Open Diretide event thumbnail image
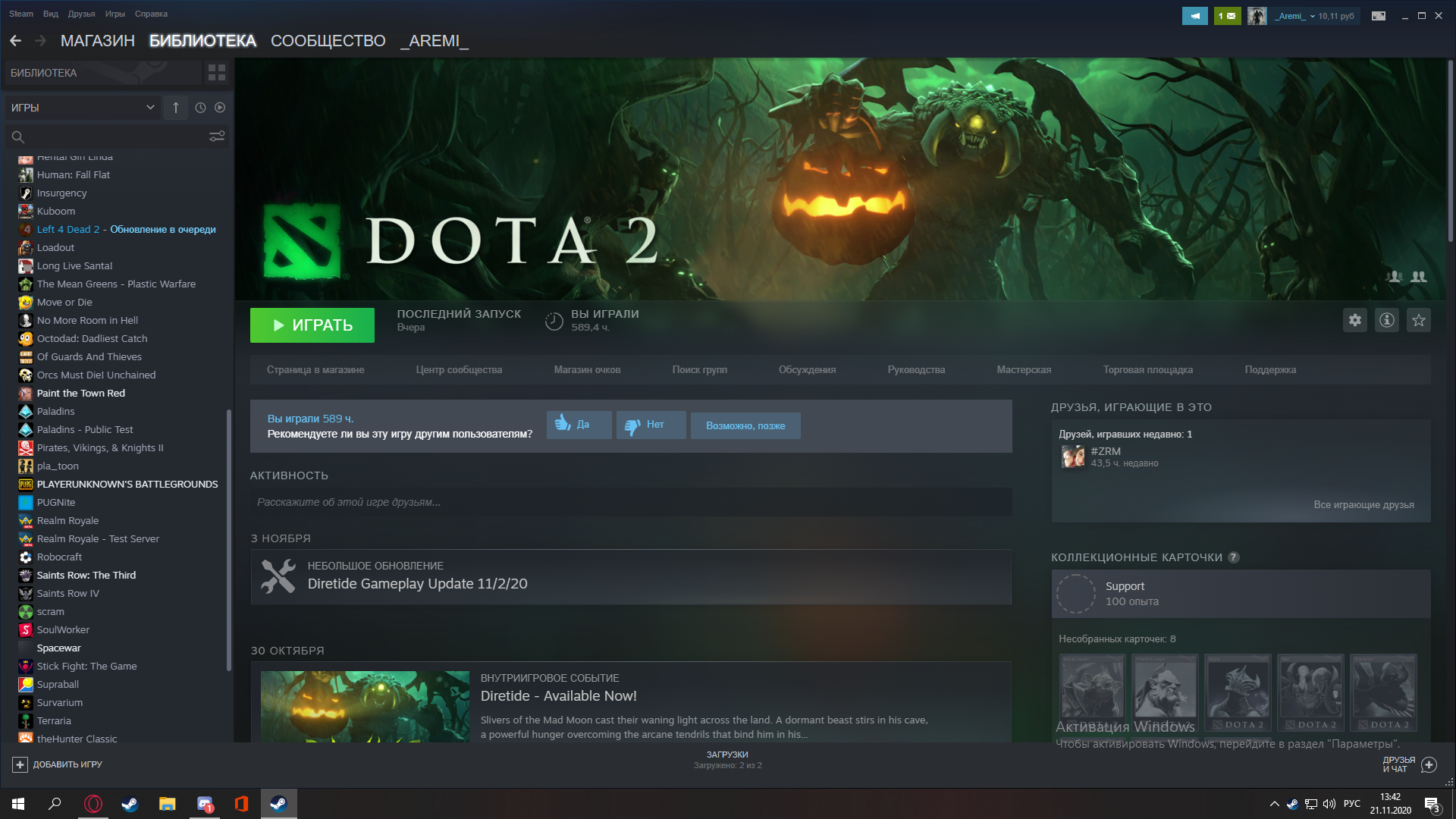Image resolution: width=1456 pixels, height=819 pixels. tap(365, 707)
